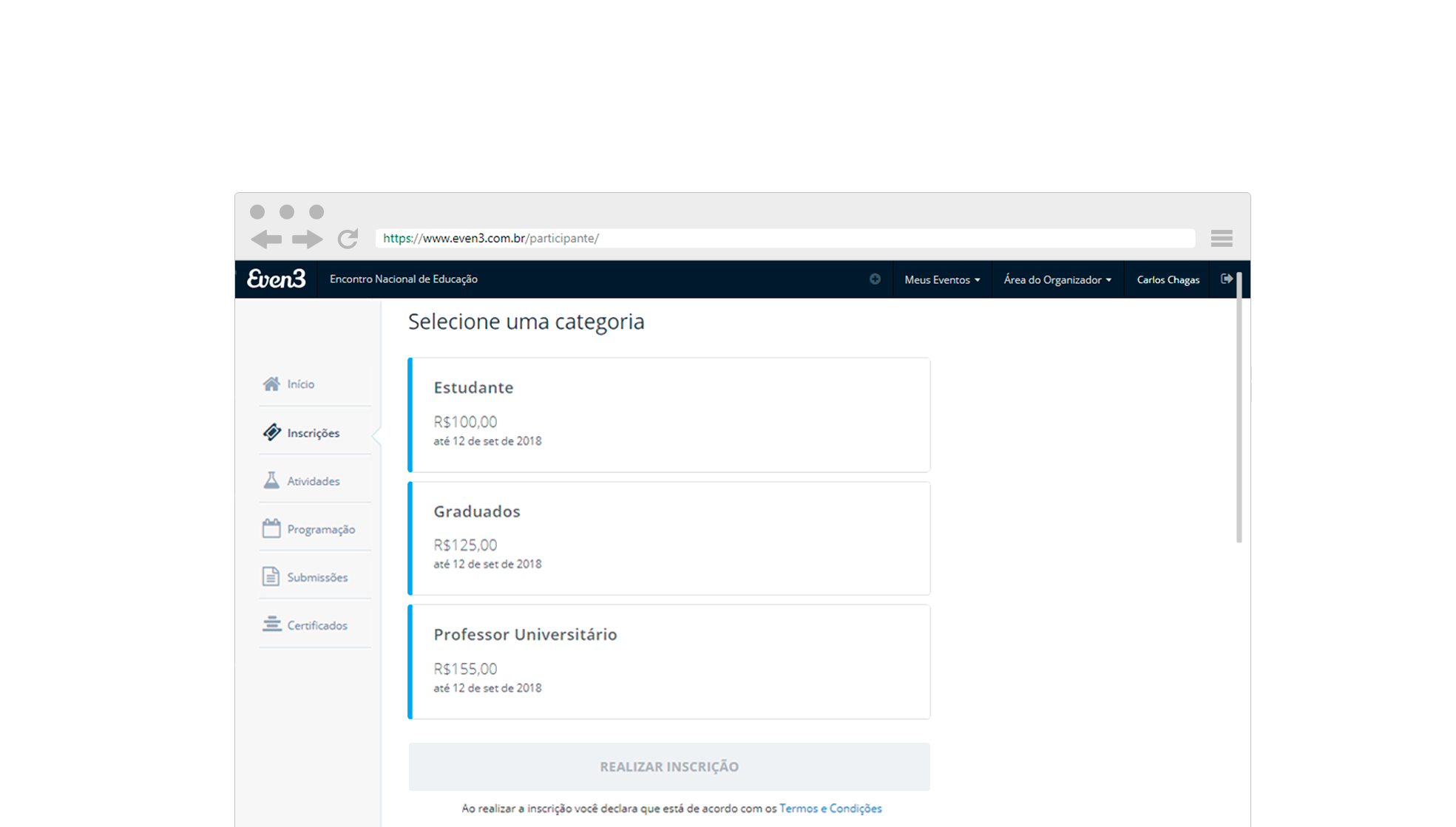Viewport: 1456px width, 827px height.
Task: Click the Certificados icon in sidebar
Action: pyautogui.click(x=271, y=624)
